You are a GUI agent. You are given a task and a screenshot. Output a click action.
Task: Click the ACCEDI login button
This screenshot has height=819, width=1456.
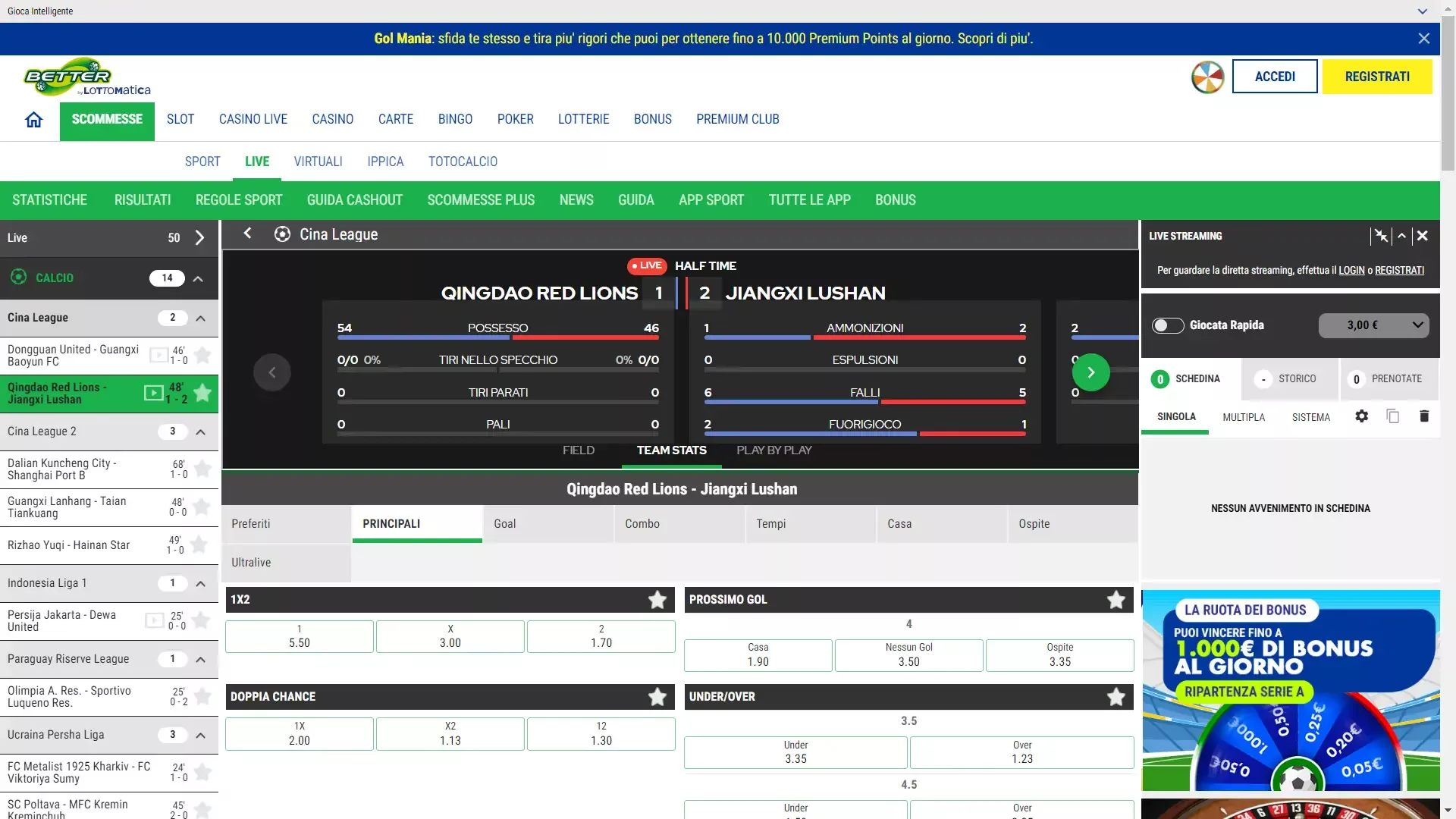pos(1275,77)
